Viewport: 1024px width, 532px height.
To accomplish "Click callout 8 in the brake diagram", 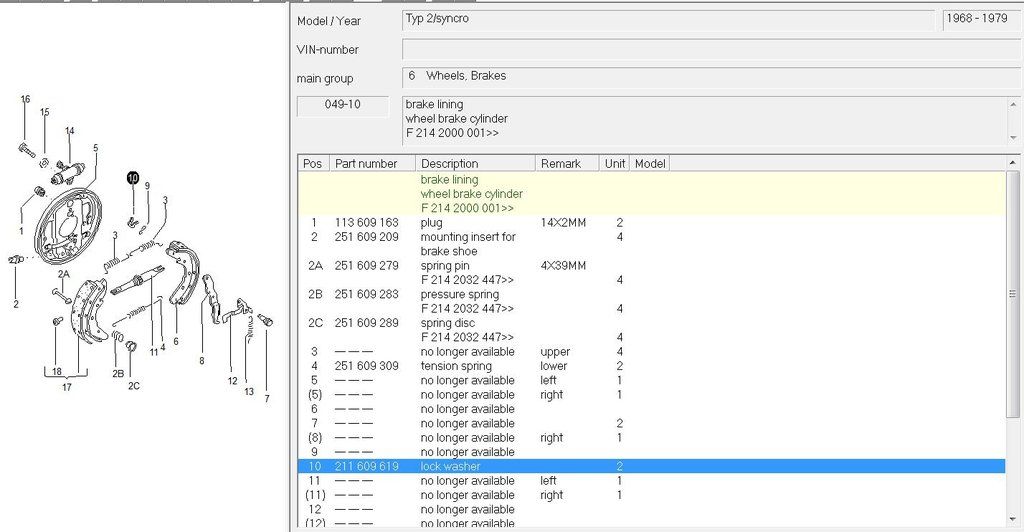I will [x=202, y=360].
